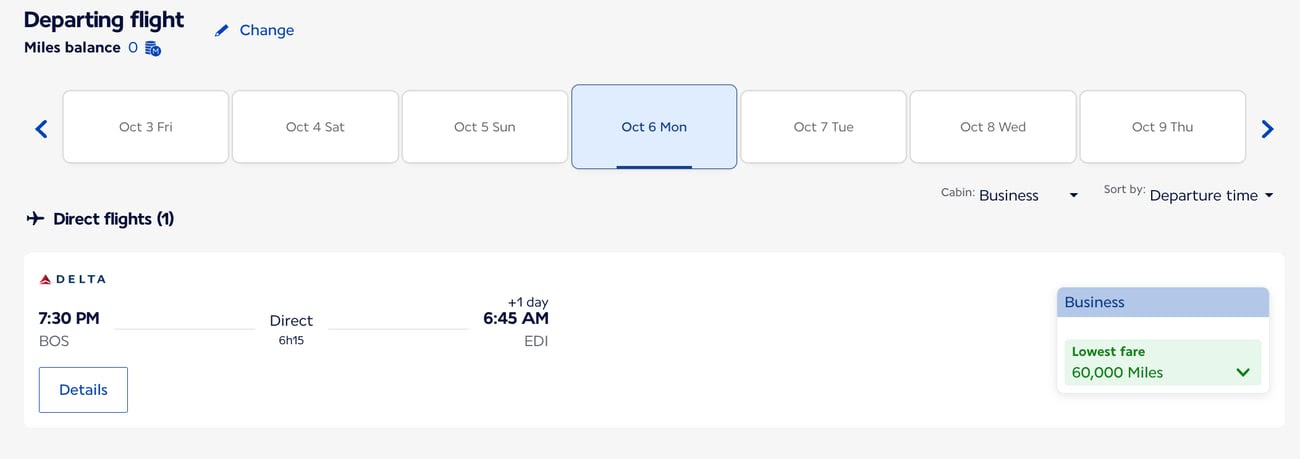Screen dimensions: 1300x459
Task: Expand the 60,000 Miles fare chevron
Action: pos(1243,373)
